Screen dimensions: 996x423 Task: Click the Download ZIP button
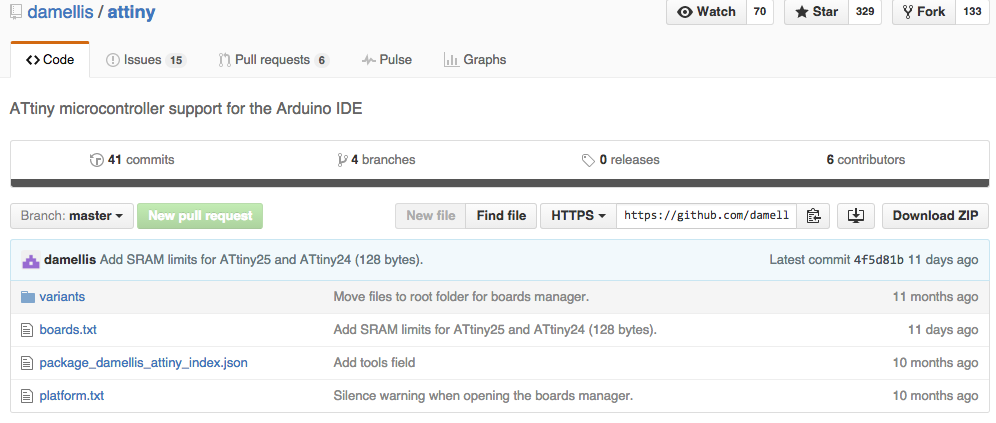[x=936, y=216]
